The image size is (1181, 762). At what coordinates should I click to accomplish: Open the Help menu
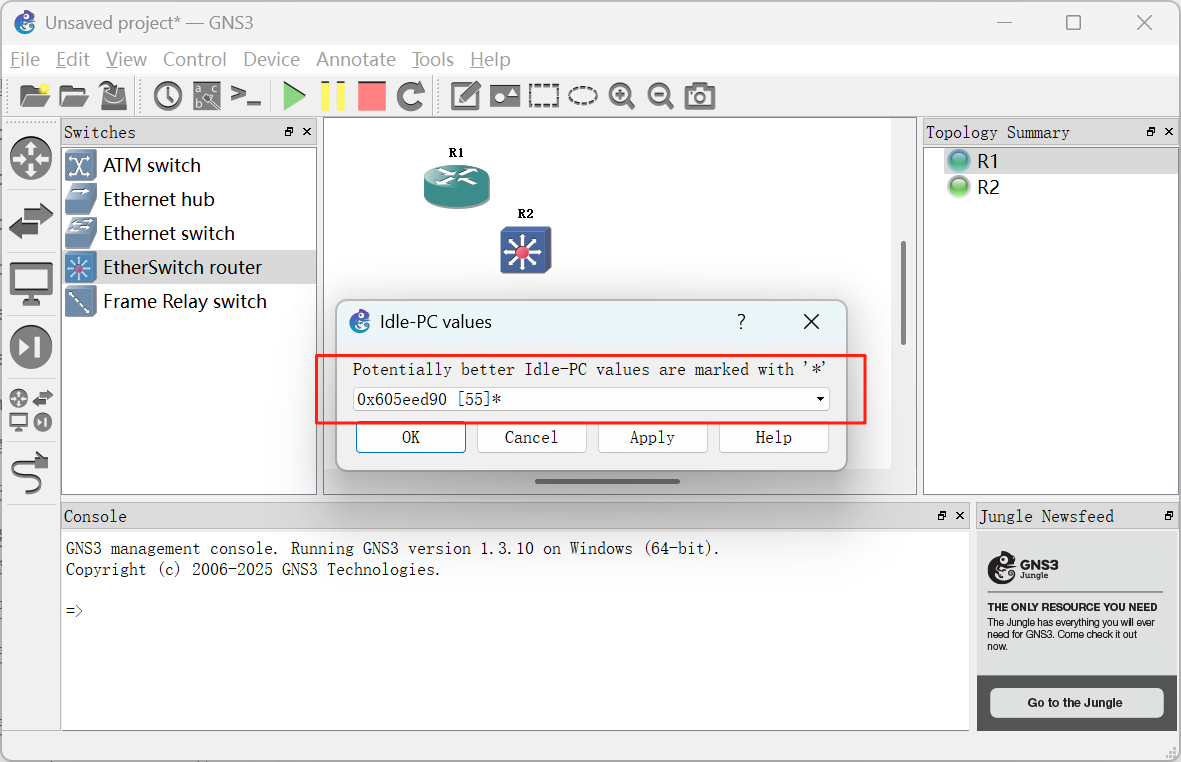pos(490,59)
